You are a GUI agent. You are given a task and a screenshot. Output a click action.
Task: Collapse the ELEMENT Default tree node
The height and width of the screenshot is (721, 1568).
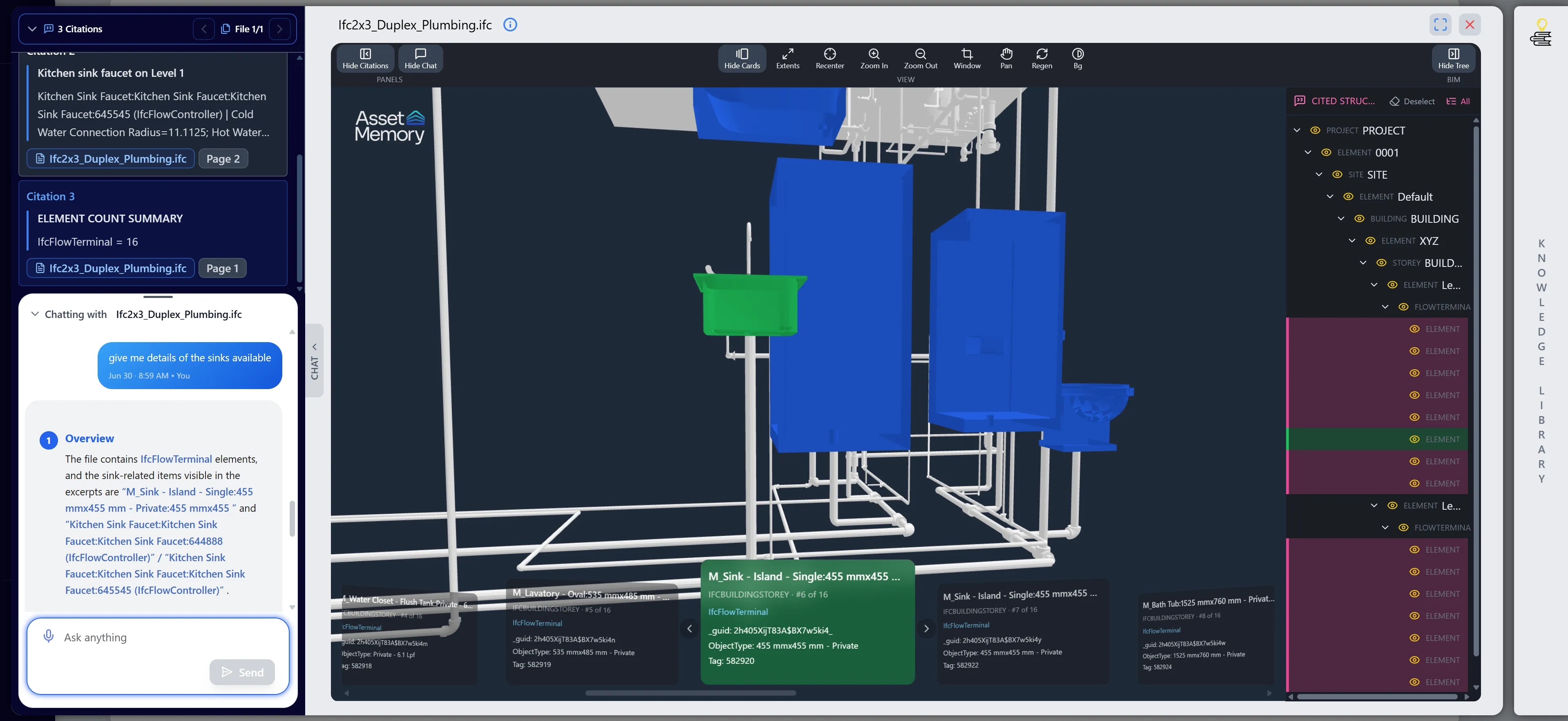(1329, 197)
